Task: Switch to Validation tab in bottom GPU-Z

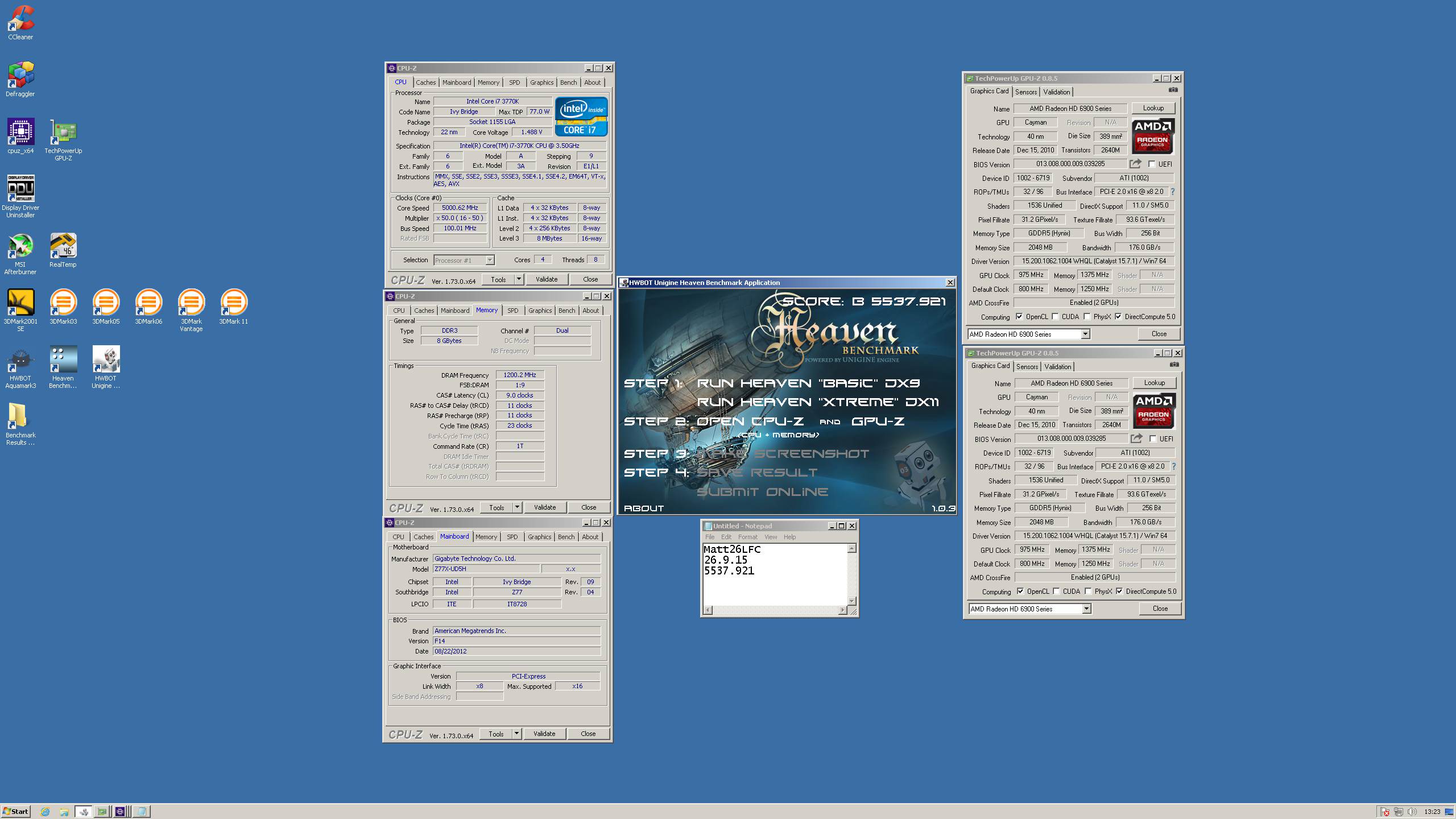Action: pos(1058,367)
